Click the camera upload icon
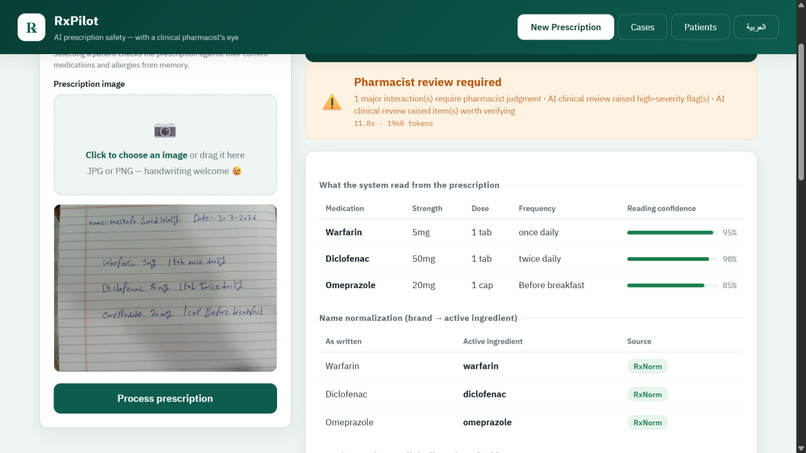 165,131
